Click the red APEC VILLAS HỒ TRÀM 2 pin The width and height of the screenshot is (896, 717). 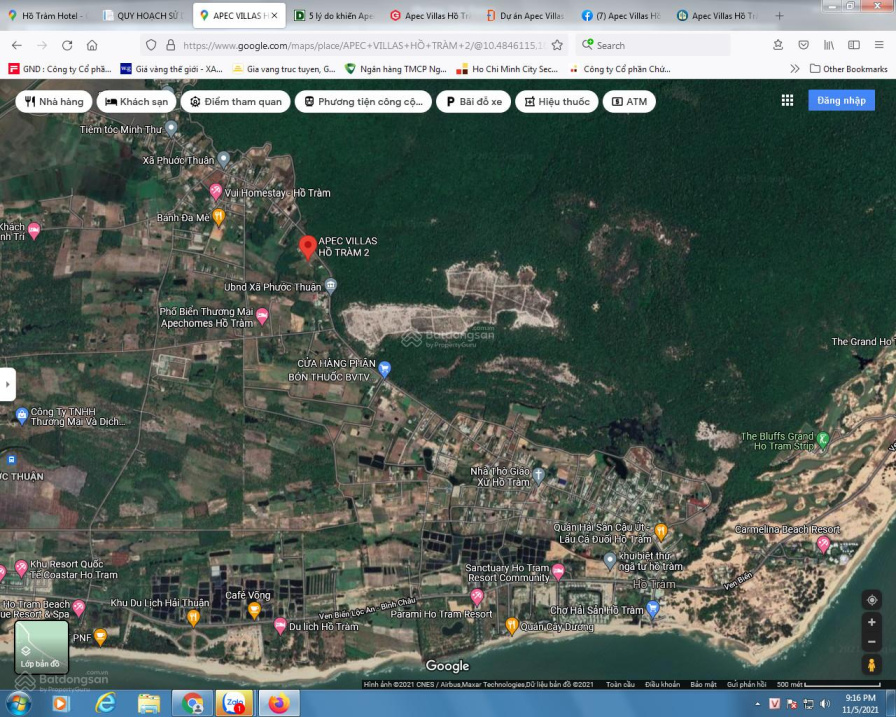(x=308, y=246)
